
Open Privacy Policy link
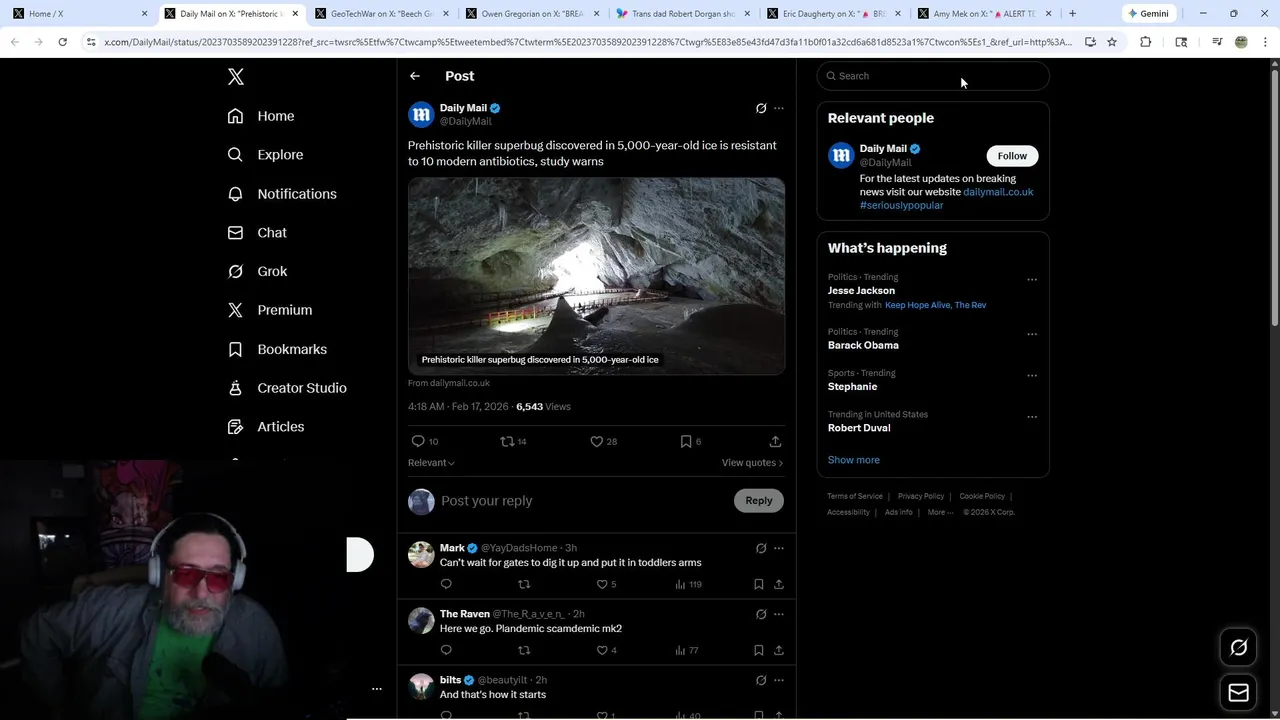click(921, 496)
